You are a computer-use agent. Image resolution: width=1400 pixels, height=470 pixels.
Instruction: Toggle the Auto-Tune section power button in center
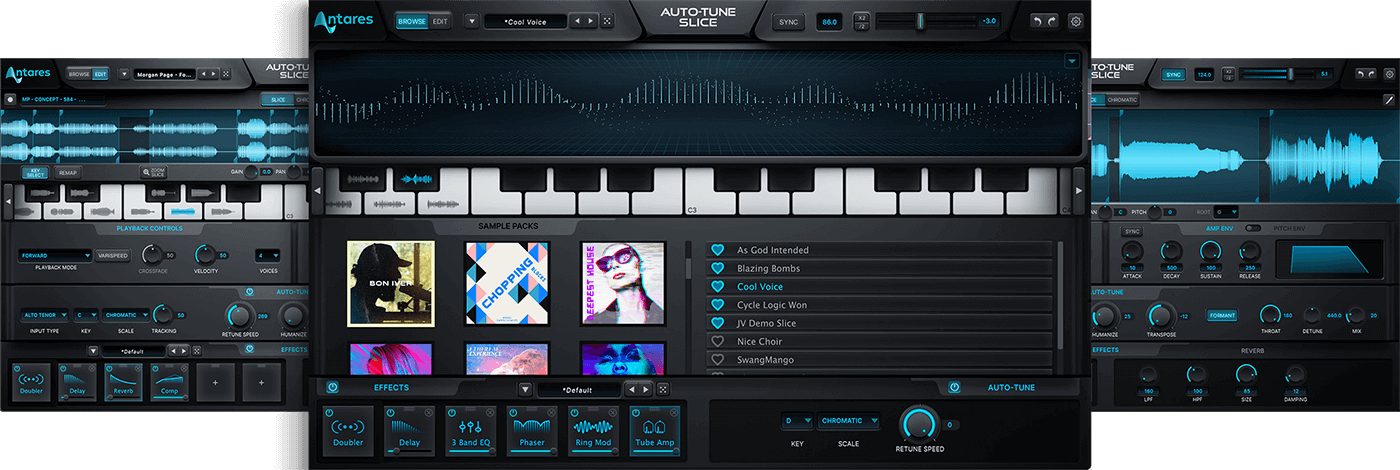tap(954, 388)
